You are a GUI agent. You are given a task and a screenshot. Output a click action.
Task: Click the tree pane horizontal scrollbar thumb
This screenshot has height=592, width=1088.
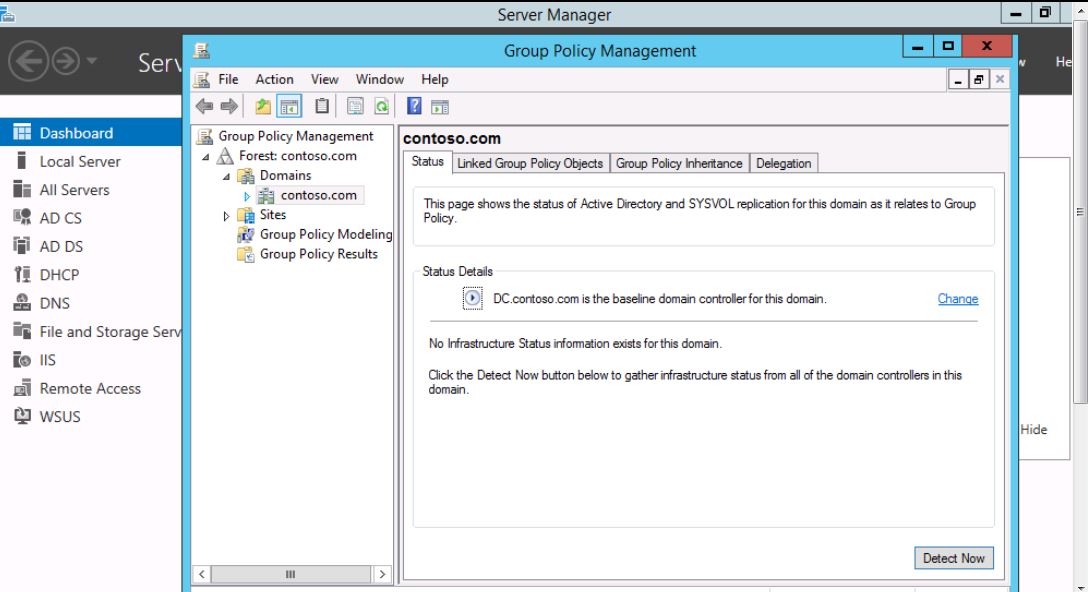(291, 574)
